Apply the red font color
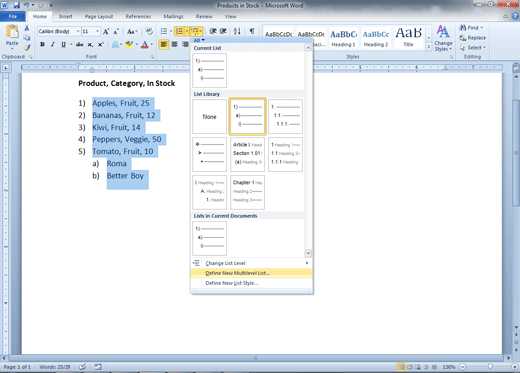 pos(145,44)
